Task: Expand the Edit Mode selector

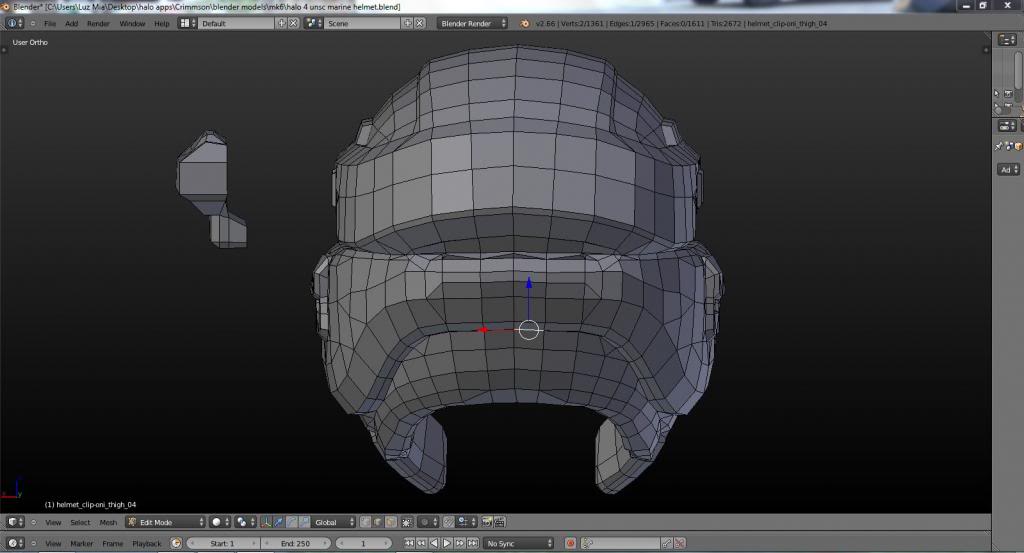Action: click(166, 522)
